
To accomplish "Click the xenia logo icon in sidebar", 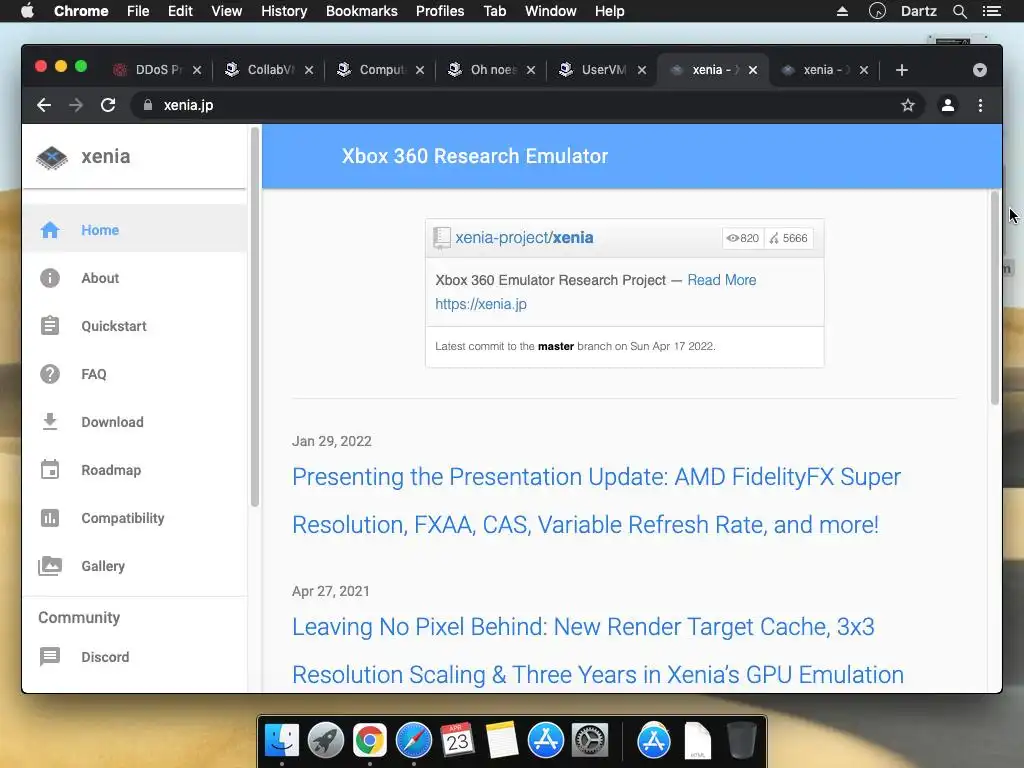I will 52,157.
